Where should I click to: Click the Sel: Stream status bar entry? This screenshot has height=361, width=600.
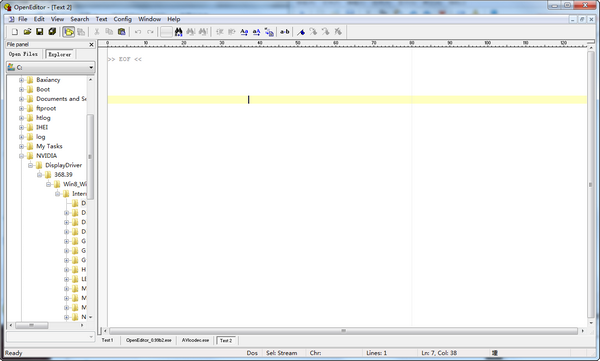(x=282, y=353)
